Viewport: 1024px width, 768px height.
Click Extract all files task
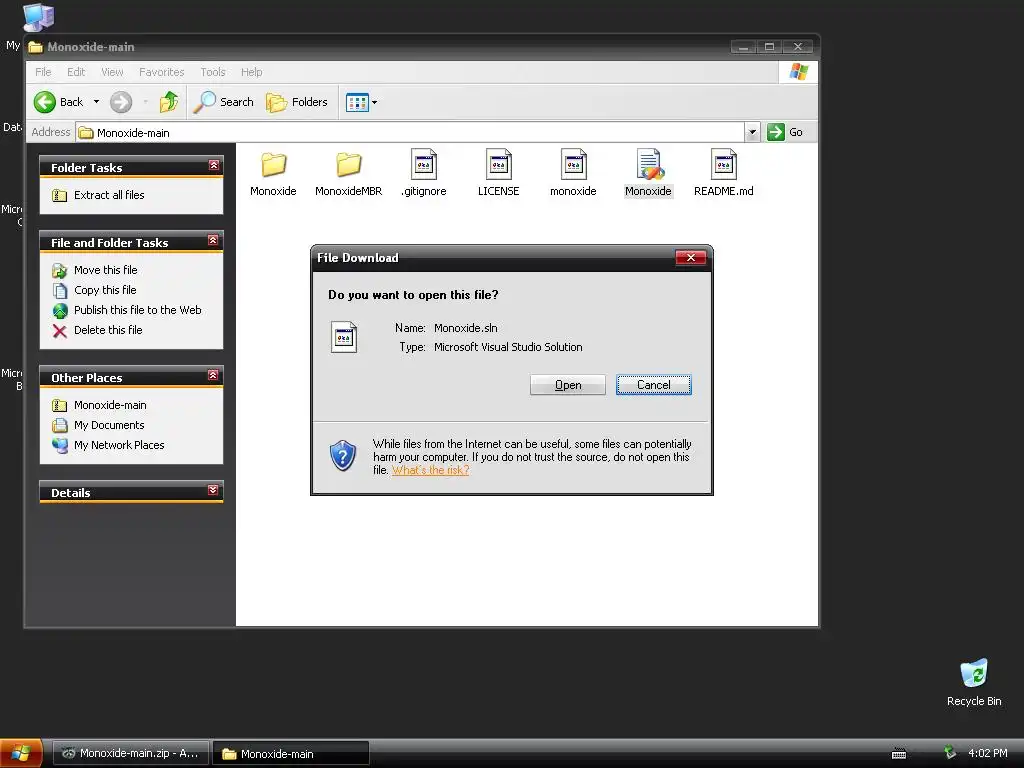(98, 195)
